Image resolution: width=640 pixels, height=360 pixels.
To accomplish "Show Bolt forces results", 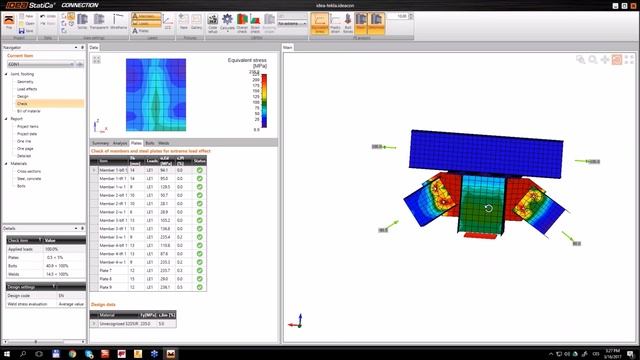I will (x=348, y=23).
